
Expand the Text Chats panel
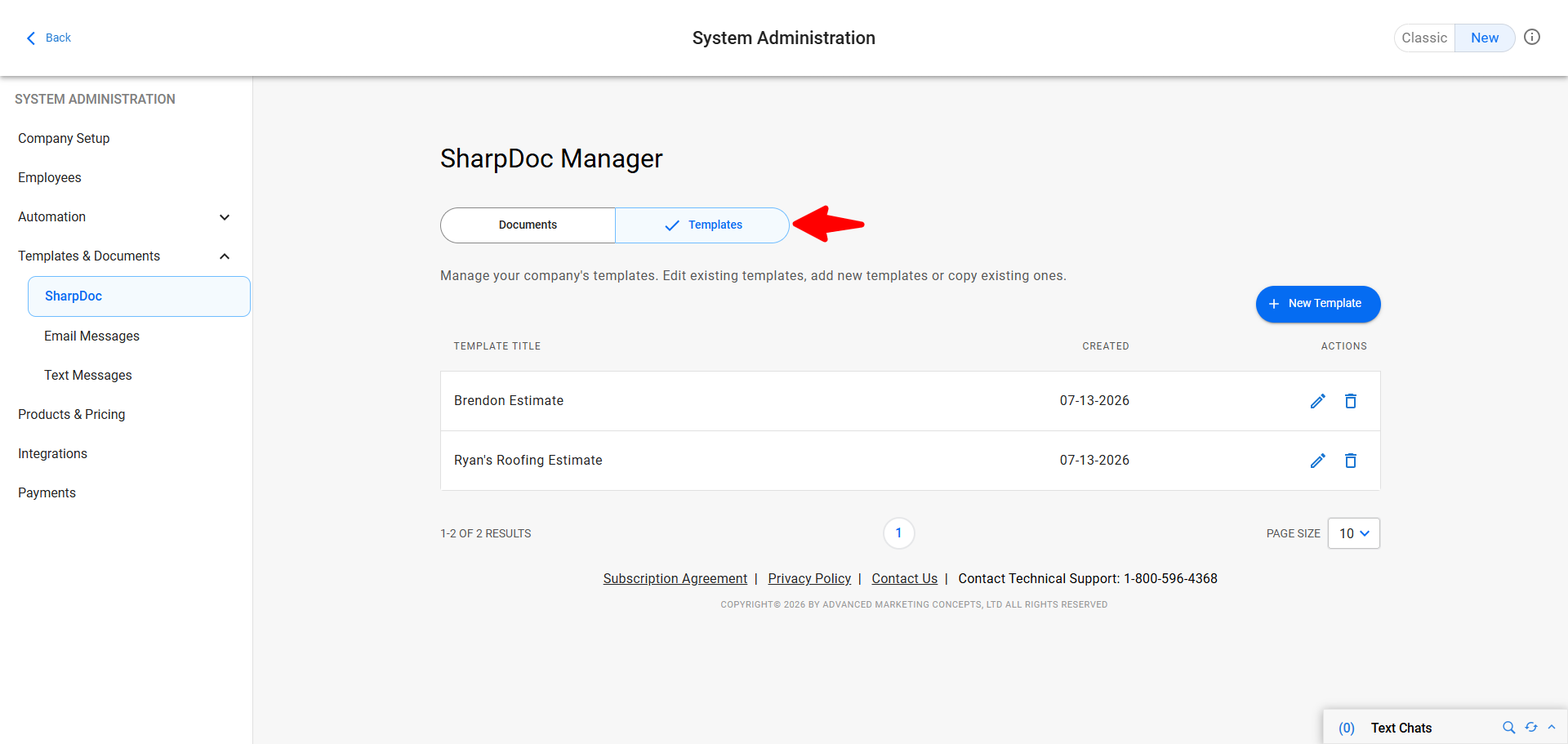1552,727
